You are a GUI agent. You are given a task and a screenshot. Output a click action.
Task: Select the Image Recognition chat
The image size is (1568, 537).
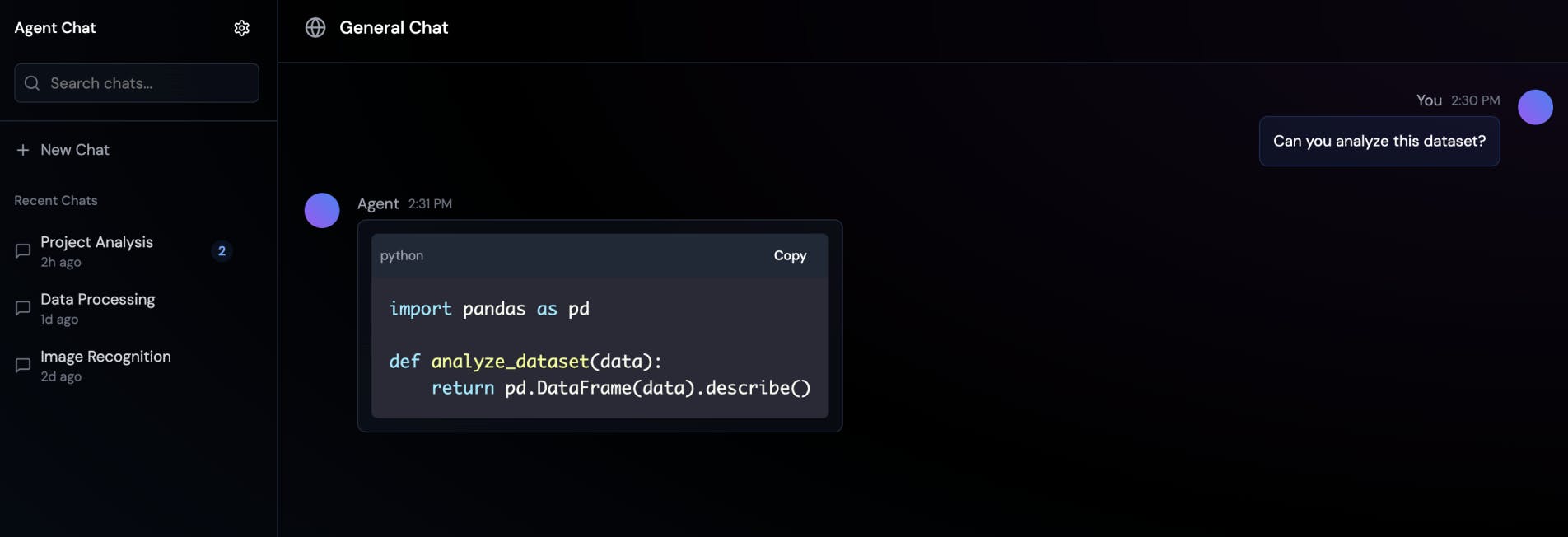pyautogui.click(x=105, y=357)
